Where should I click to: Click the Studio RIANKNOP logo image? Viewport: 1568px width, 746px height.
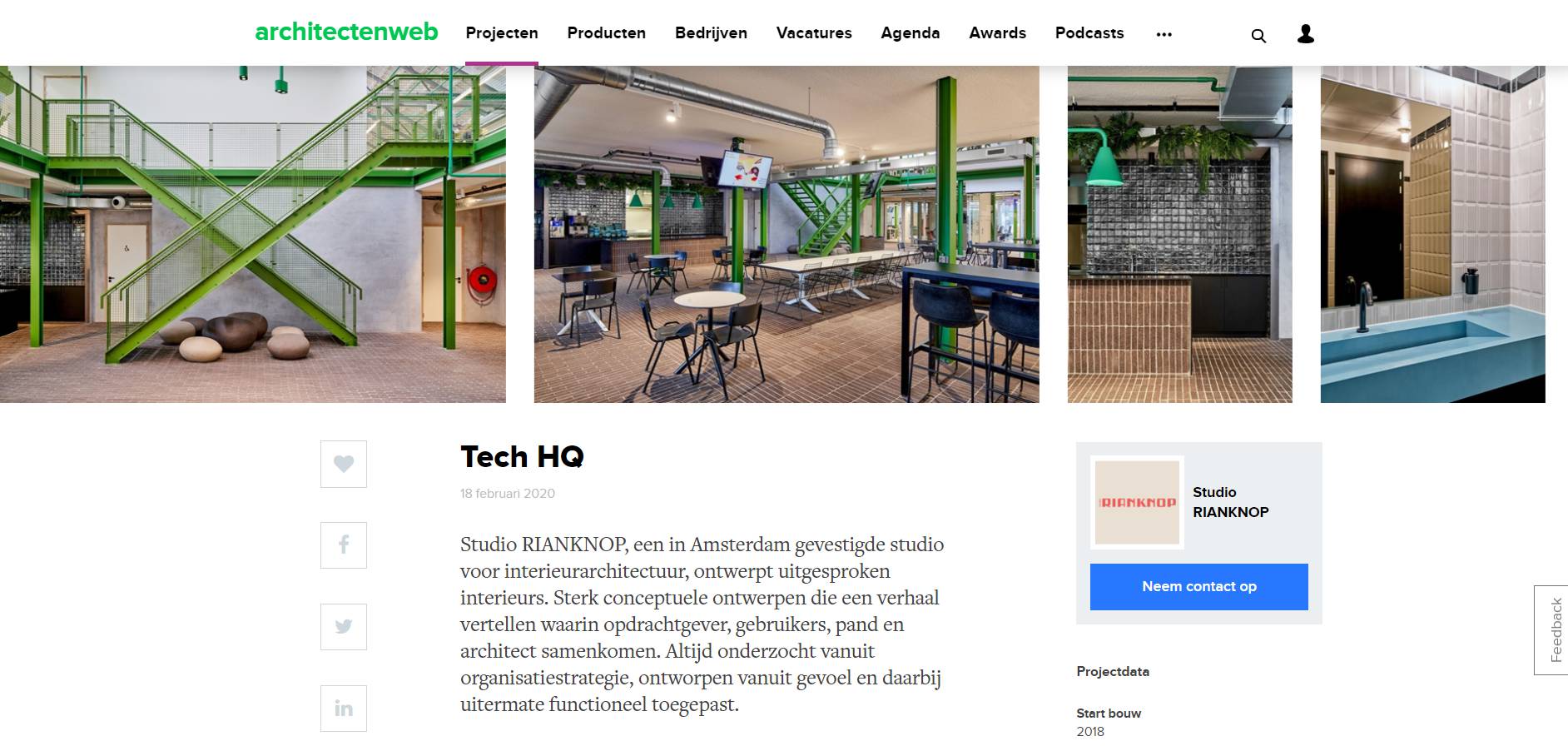coord(1137,502)
